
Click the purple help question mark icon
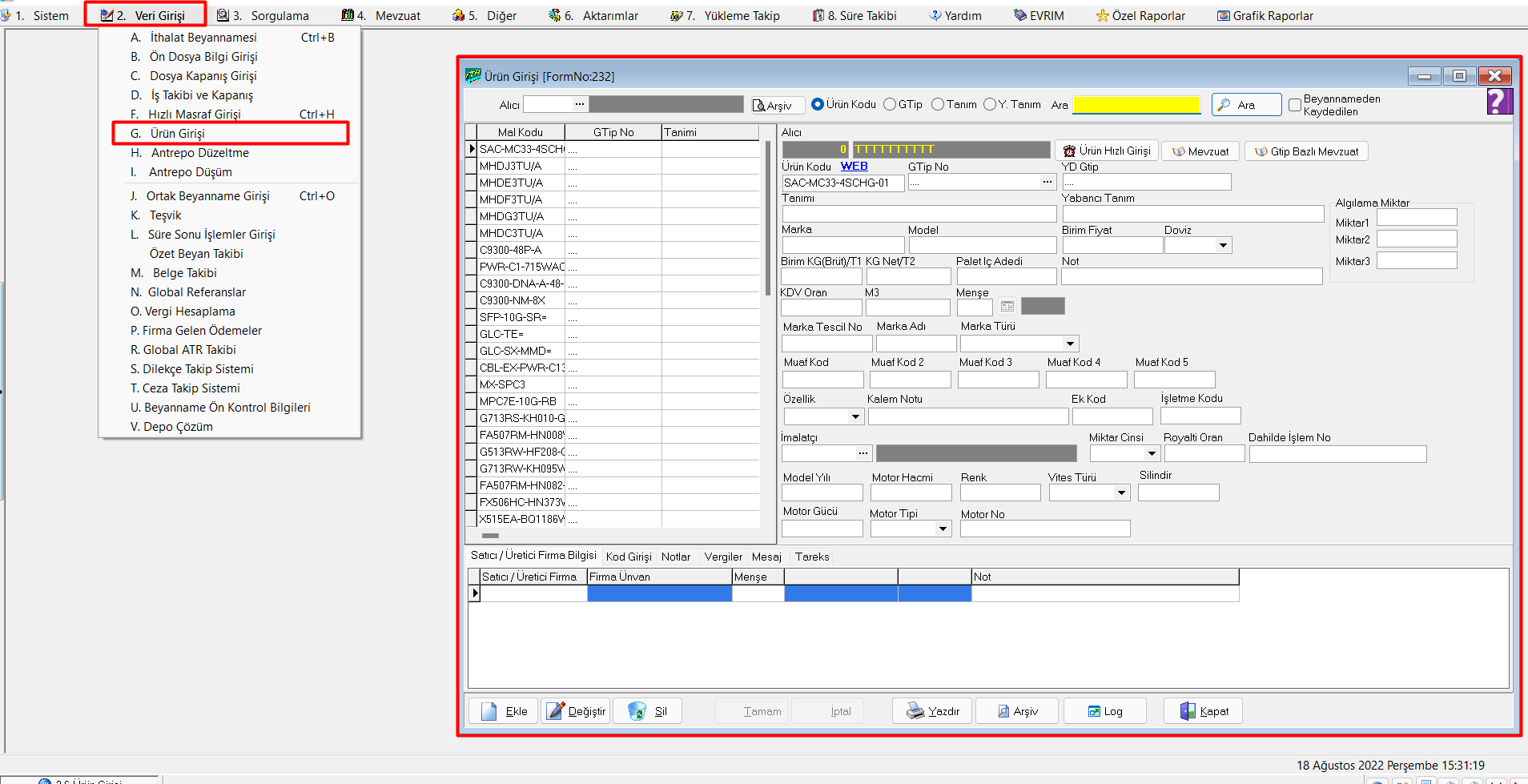pos(1499,102)
